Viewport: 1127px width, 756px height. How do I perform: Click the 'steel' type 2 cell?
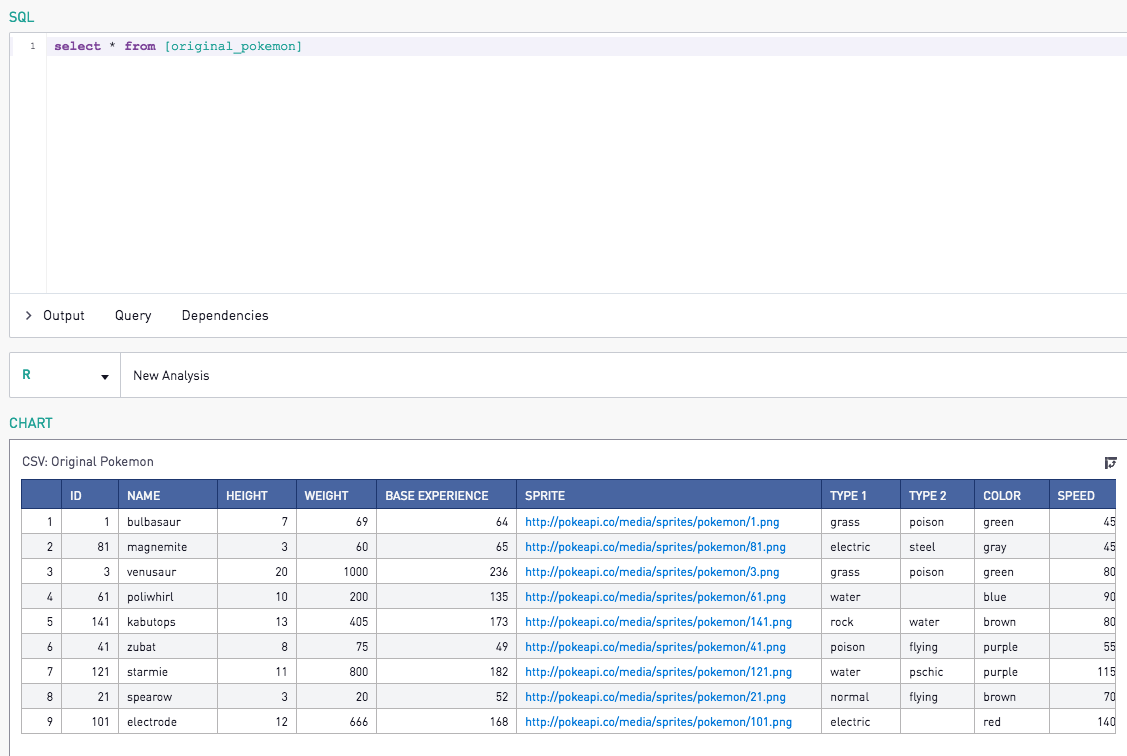click(x=937, y=547)
